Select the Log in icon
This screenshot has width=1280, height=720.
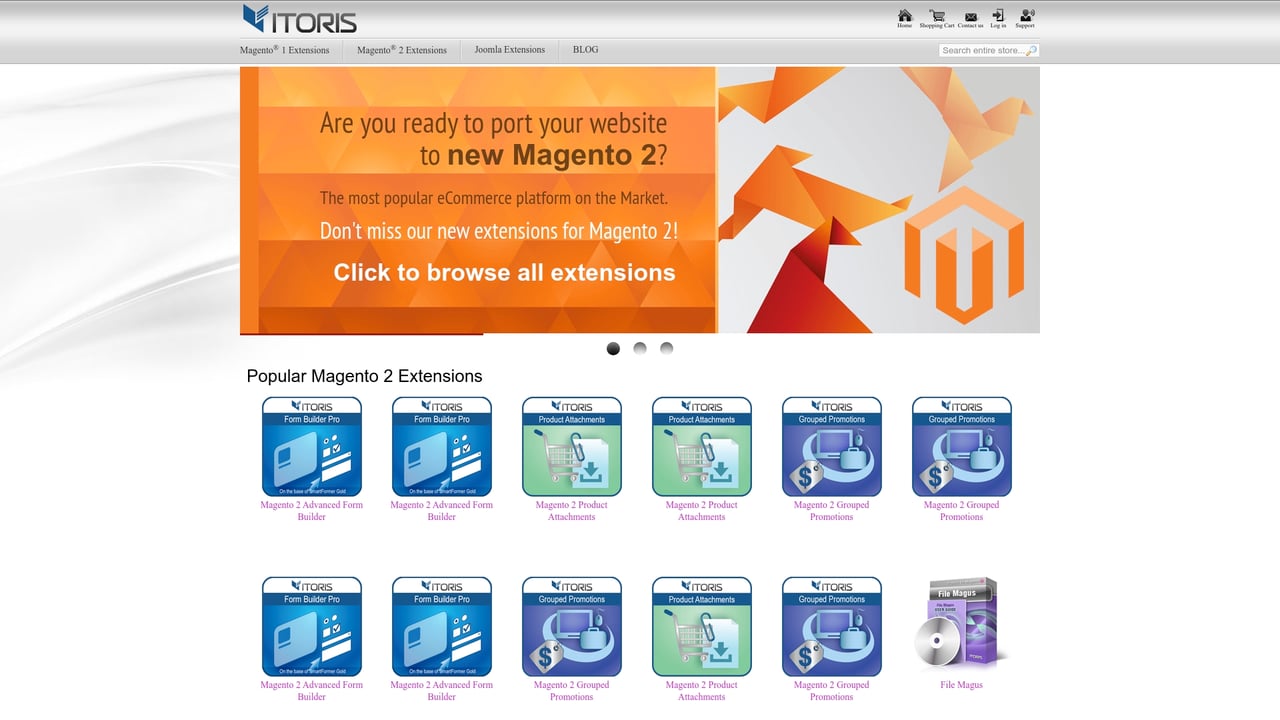coord(996,17)
